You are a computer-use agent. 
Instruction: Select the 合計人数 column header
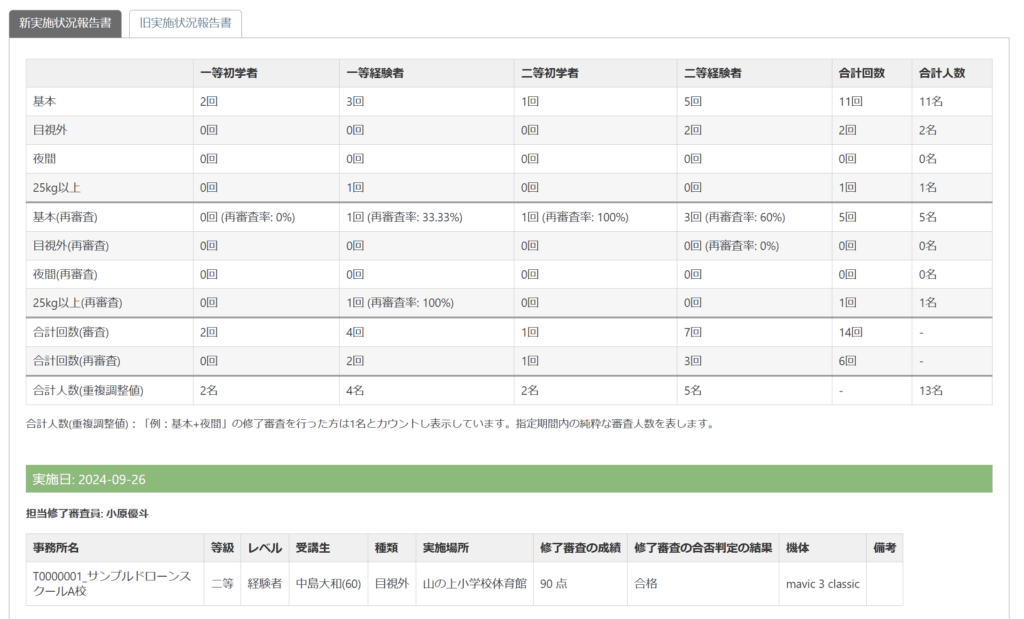[x=941, y=73]
